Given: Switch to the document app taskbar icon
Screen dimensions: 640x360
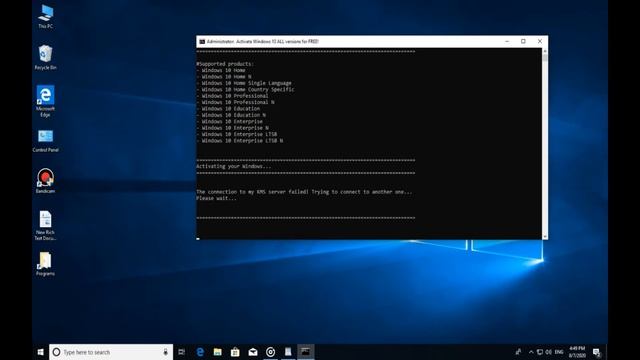Looking at the screenshot, I should click(x=288, y=352).
